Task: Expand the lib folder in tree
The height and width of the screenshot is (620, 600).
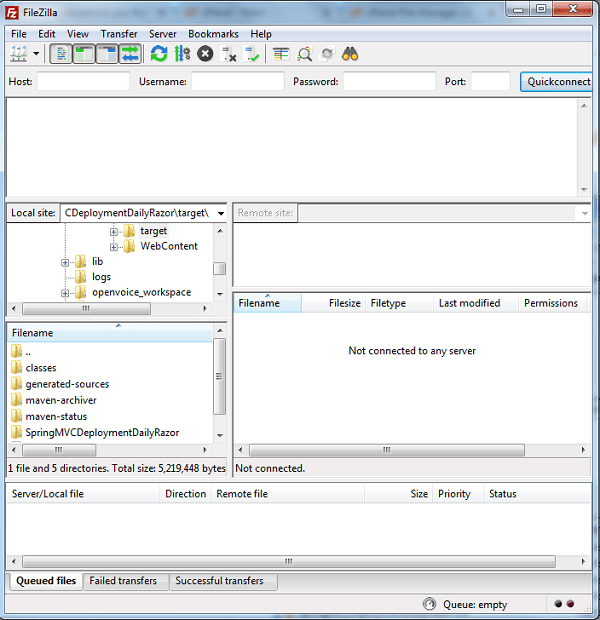Action: pyautogui.click(x=65, y=263)
